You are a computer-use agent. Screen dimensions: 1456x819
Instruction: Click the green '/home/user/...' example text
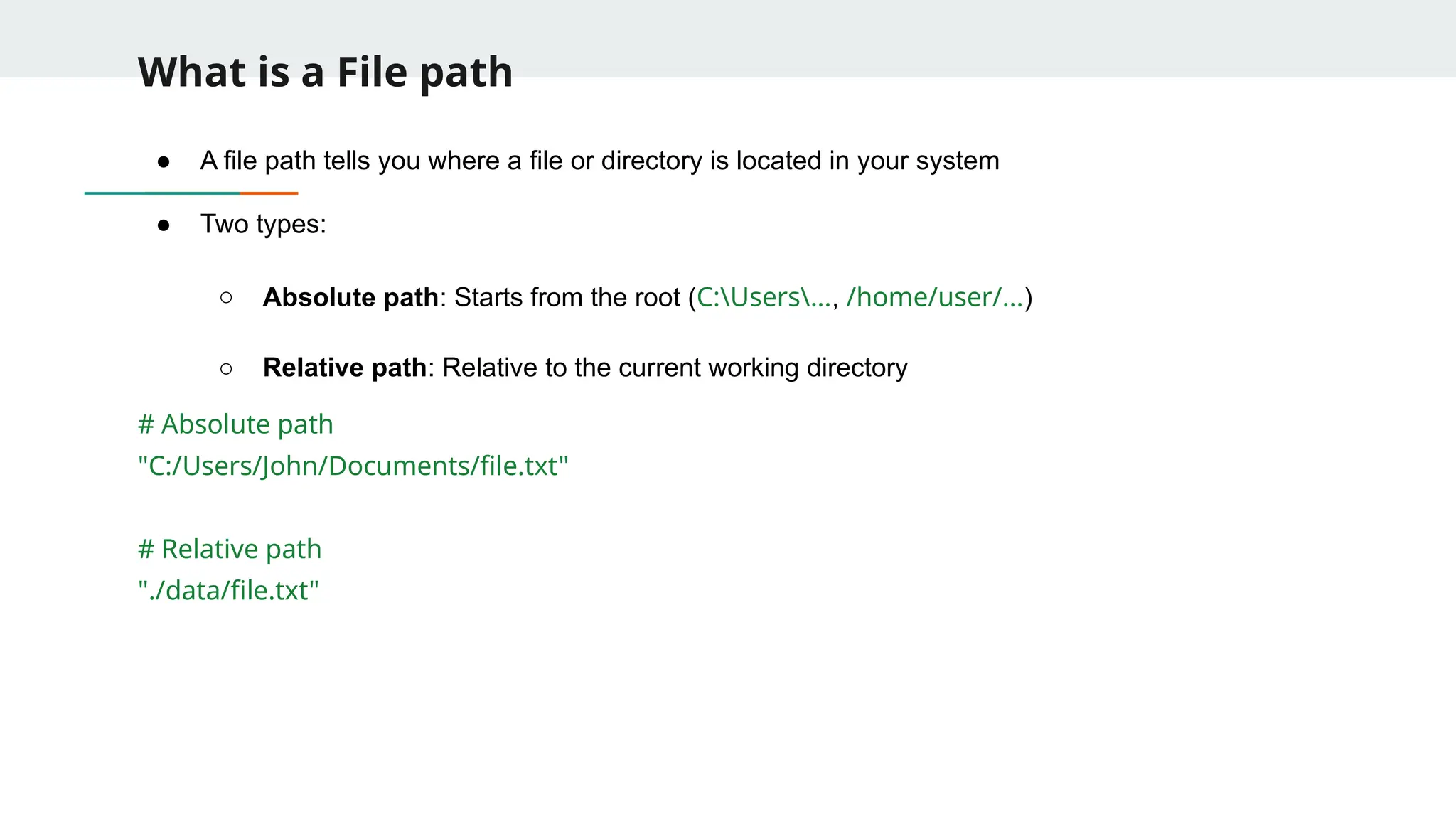point(934,297)
